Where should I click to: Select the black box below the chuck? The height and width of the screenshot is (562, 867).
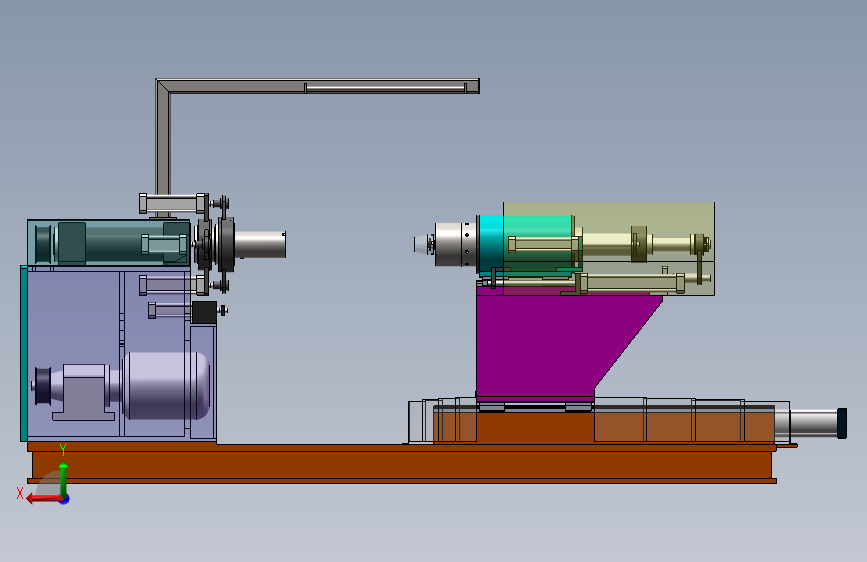click(x=204, y=312)
